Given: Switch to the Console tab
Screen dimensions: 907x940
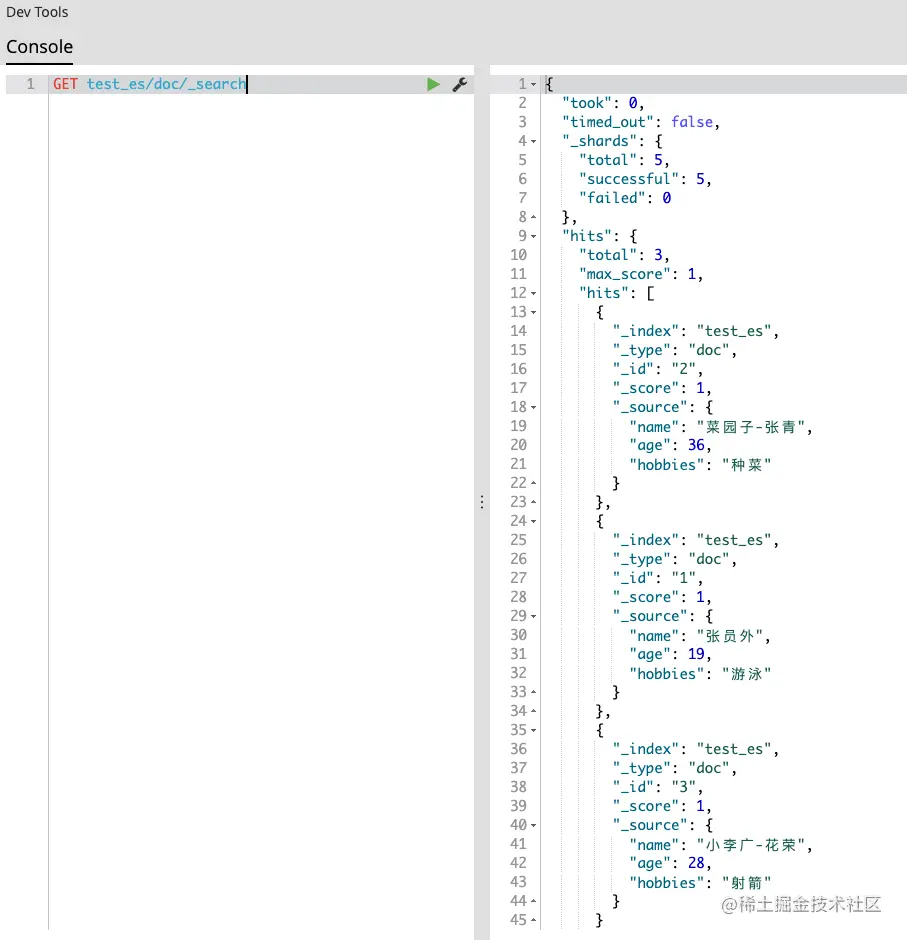Looking at the screenshot, I should 40,47.
